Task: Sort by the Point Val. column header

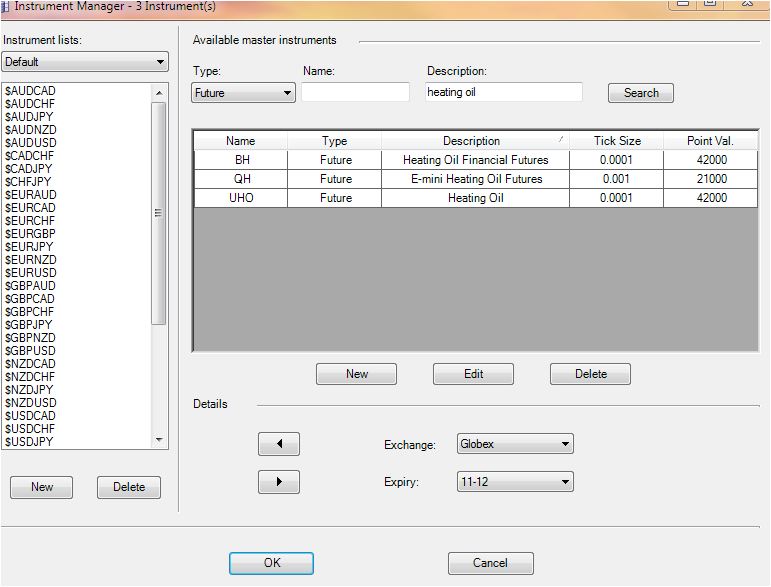Action: (711, 141)
